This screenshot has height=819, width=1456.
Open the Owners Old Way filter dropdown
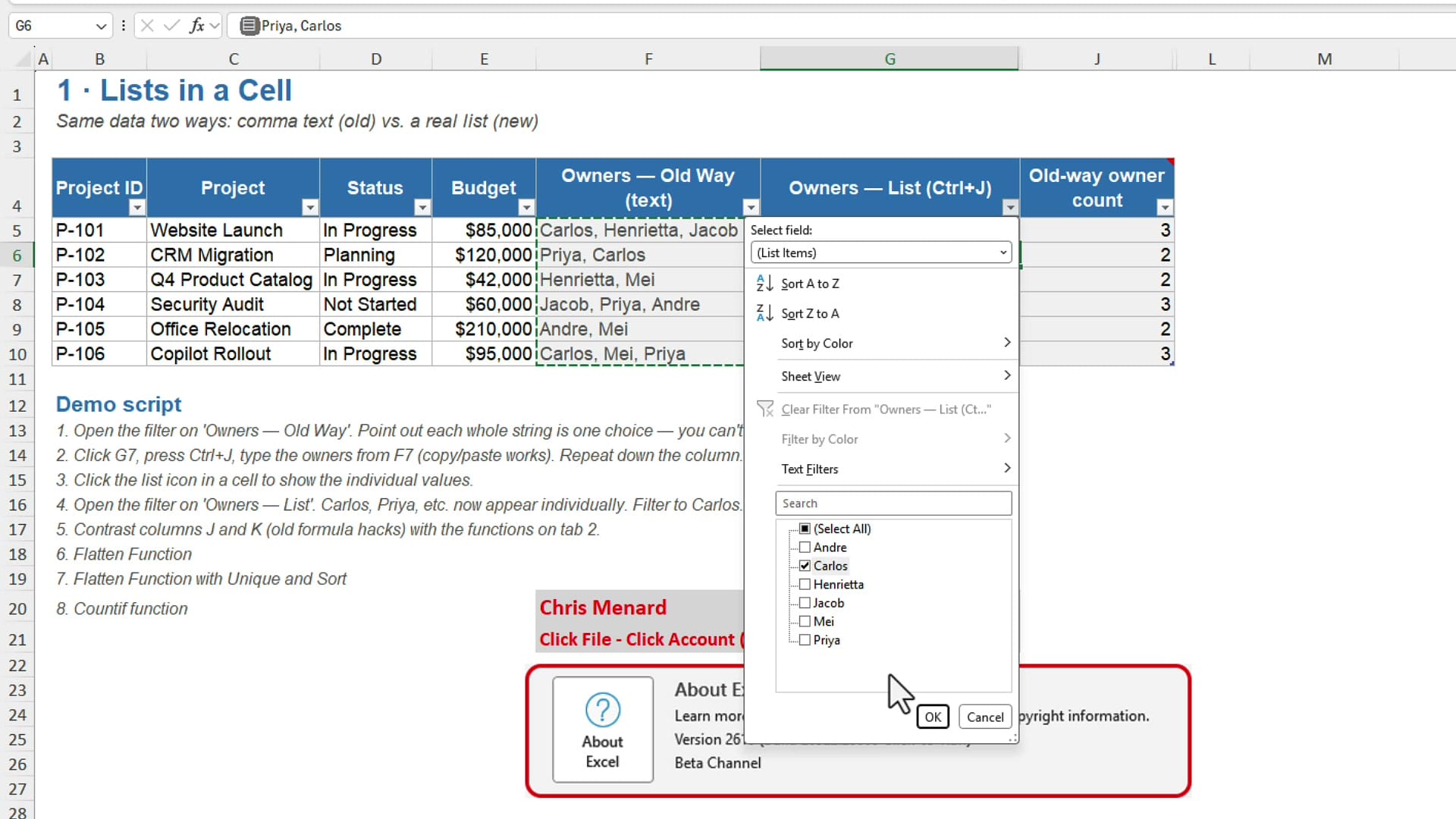(751, 207)
